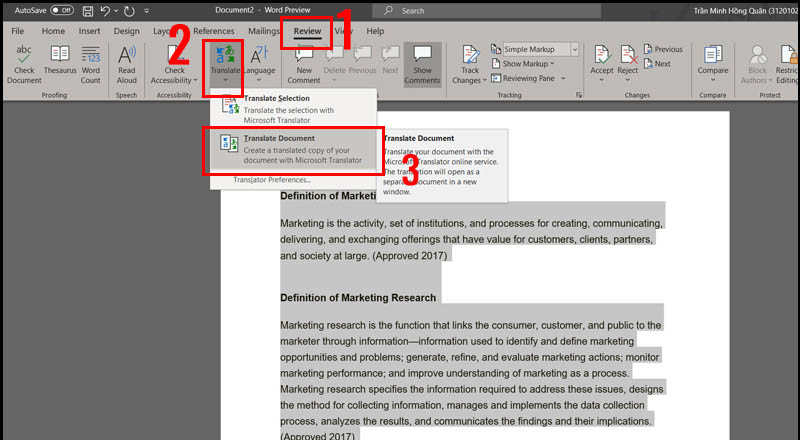This screenshot has height=440, width=800.
Task: Choose Translate Selection from the menu
Action: [x=293, y=109]
